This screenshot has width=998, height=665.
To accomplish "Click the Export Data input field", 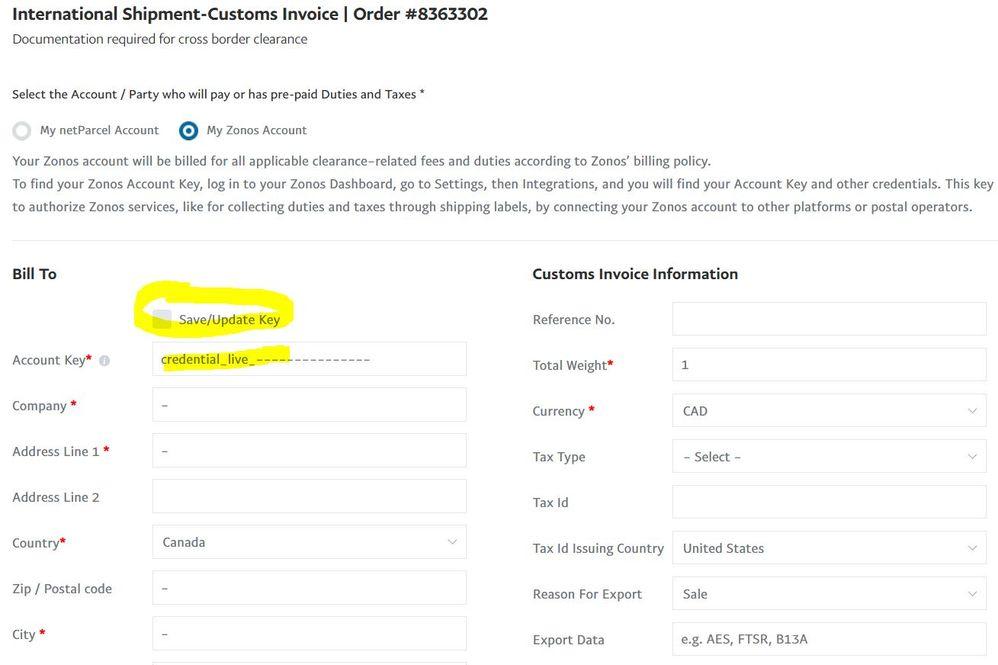I will click(829, 640).
